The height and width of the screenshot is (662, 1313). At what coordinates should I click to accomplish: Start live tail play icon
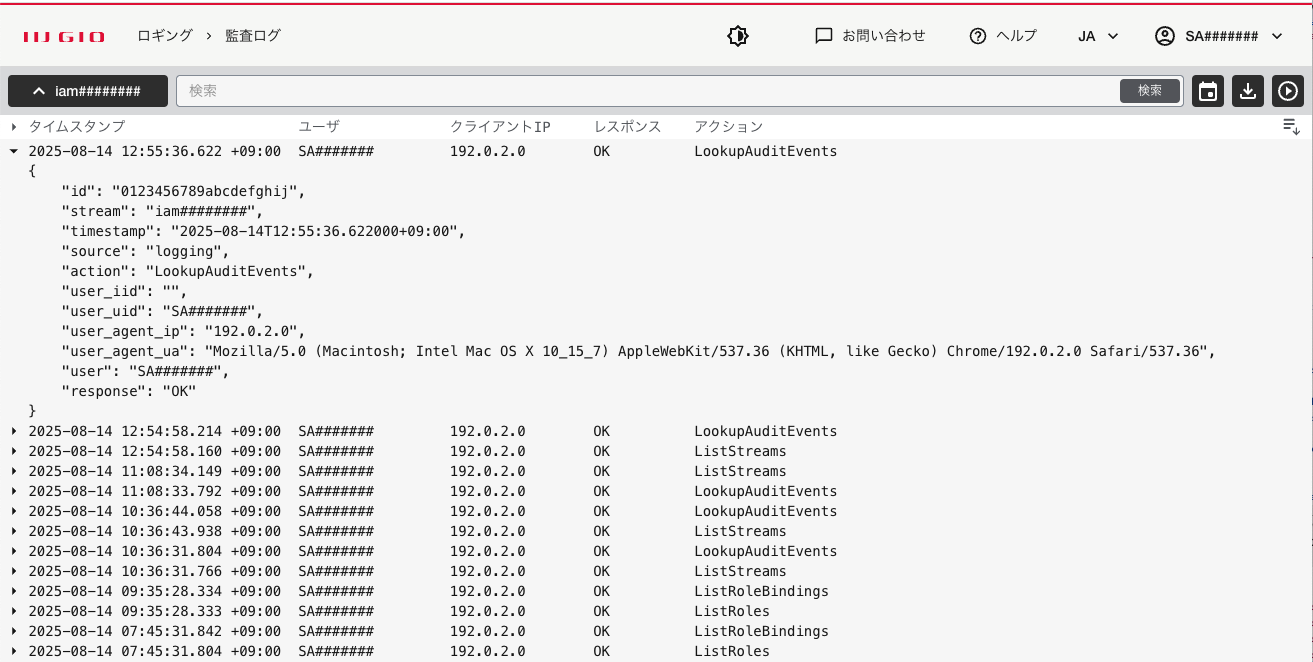pyautogui.click(x=1288, y=91)
